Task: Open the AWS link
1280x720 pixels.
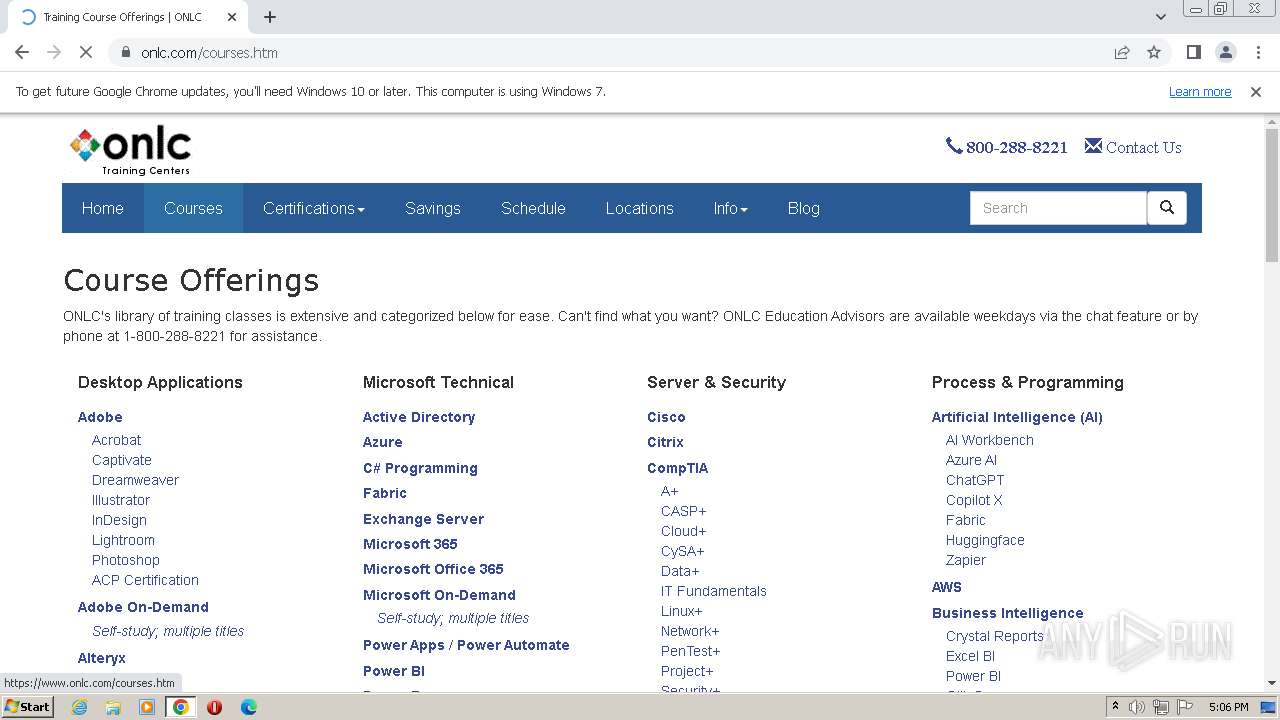Action: [947, 587]
